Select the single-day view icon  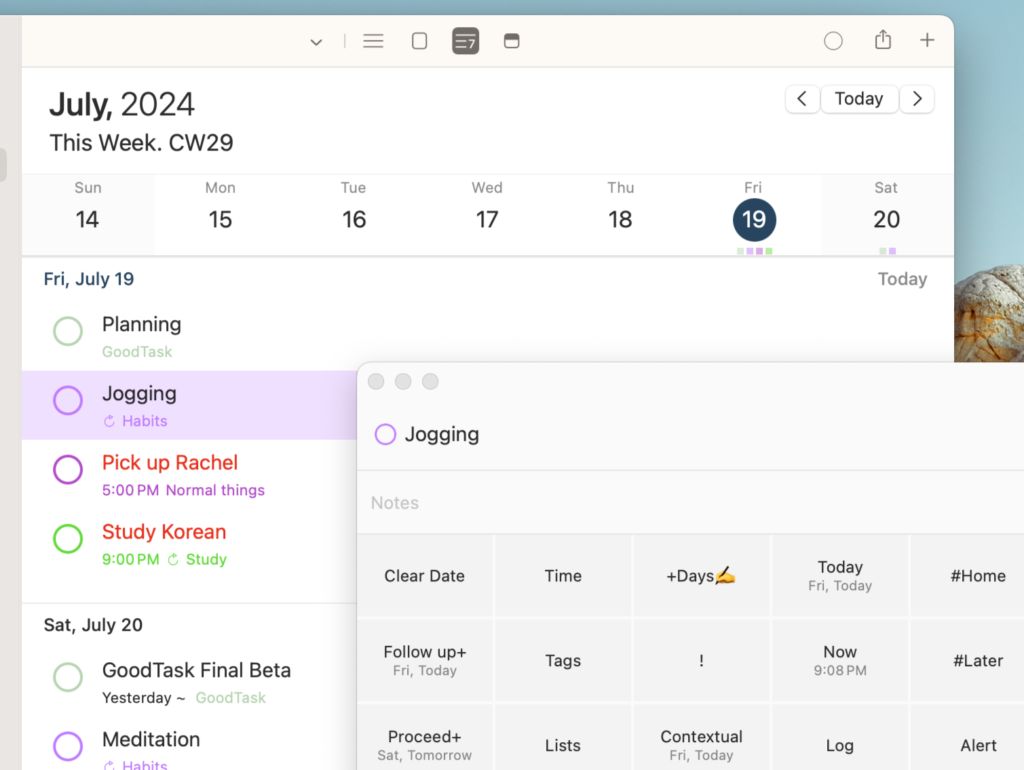click(419, 41)
